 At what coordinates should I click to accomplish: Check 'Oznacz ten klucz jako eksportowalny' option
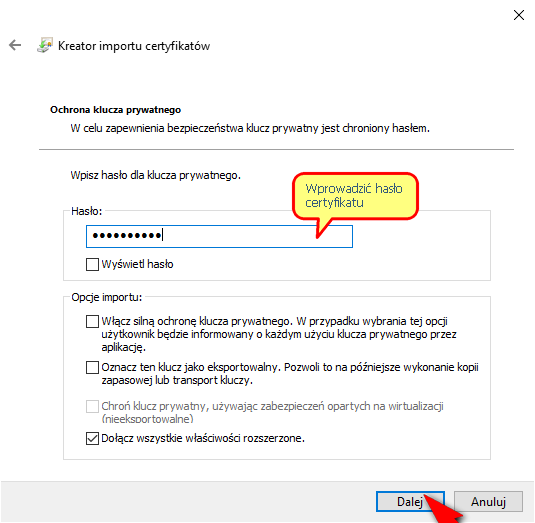92,367
